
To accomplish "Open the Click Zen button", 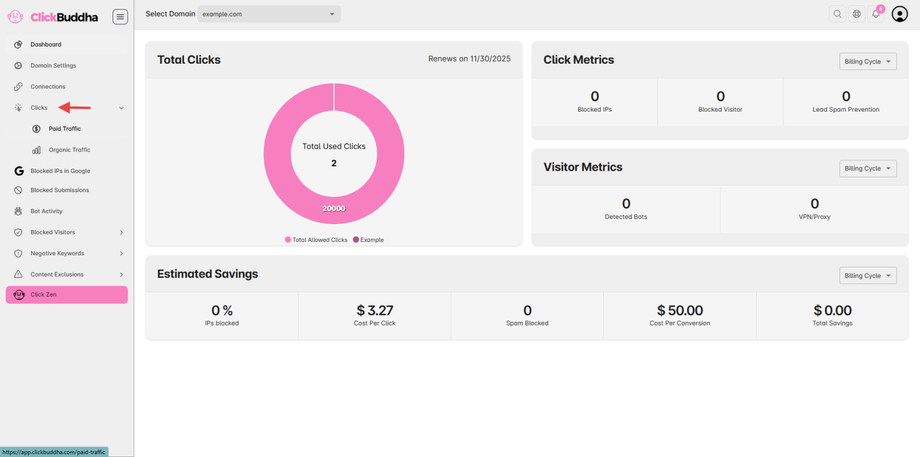I will click(x=67, y=294).
